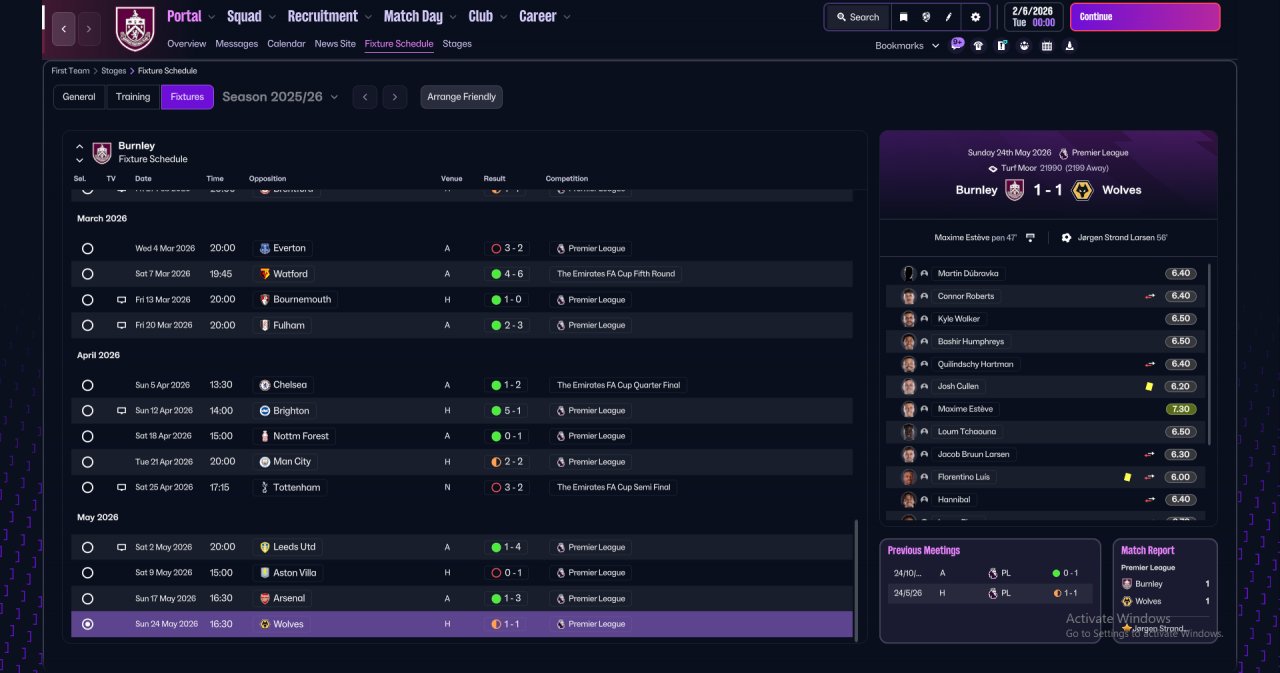Open the Messages subtab
This screenshot has height=673, width=1280.
236,44
